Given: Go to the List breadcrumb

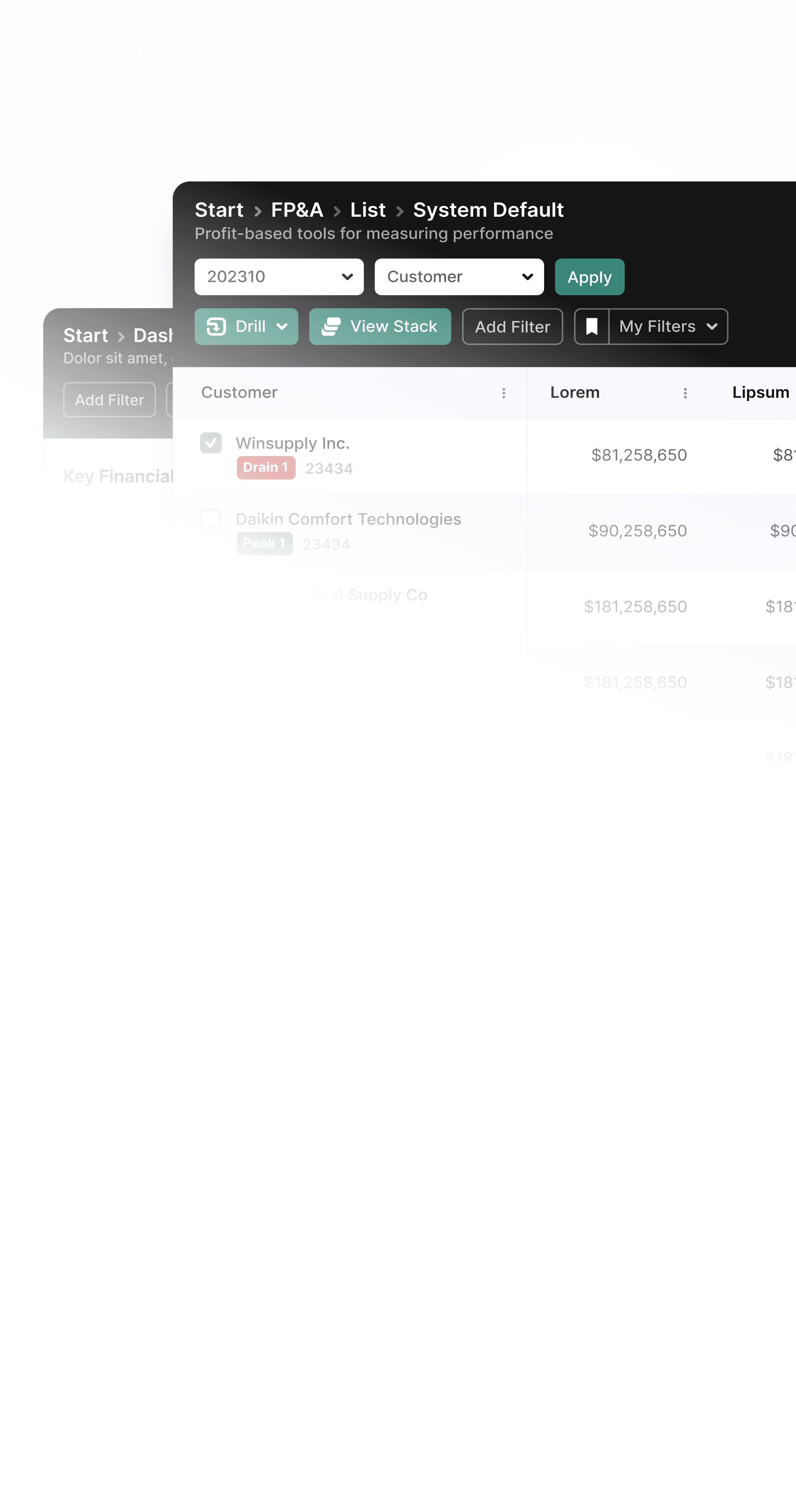Looking at the screenshot, I should 368,210.
